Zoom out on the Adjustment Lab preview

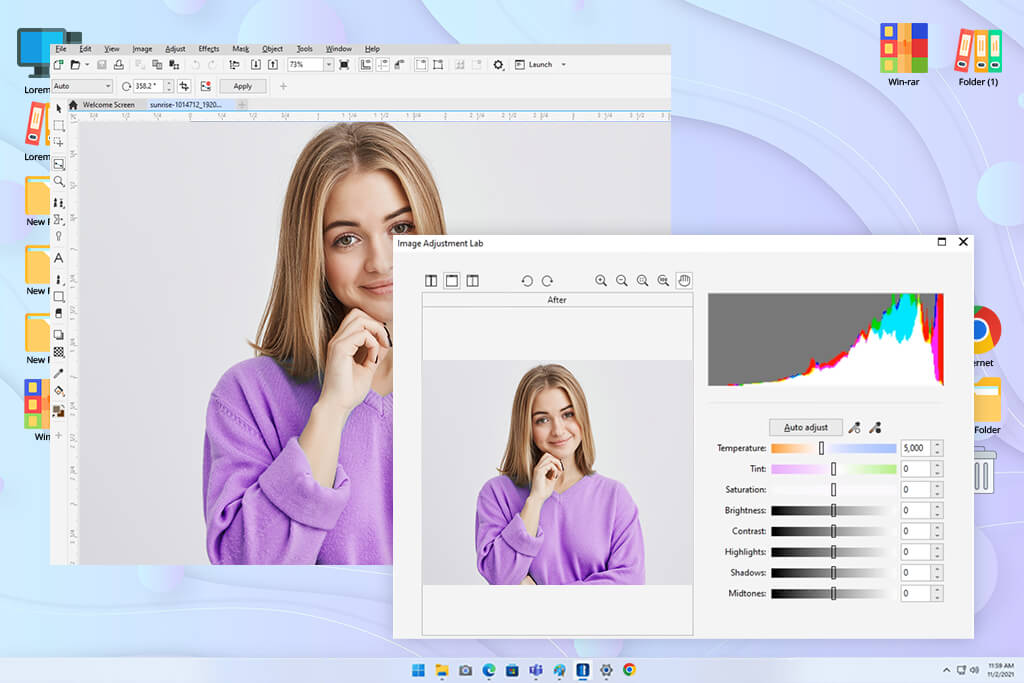pos(622,281)
